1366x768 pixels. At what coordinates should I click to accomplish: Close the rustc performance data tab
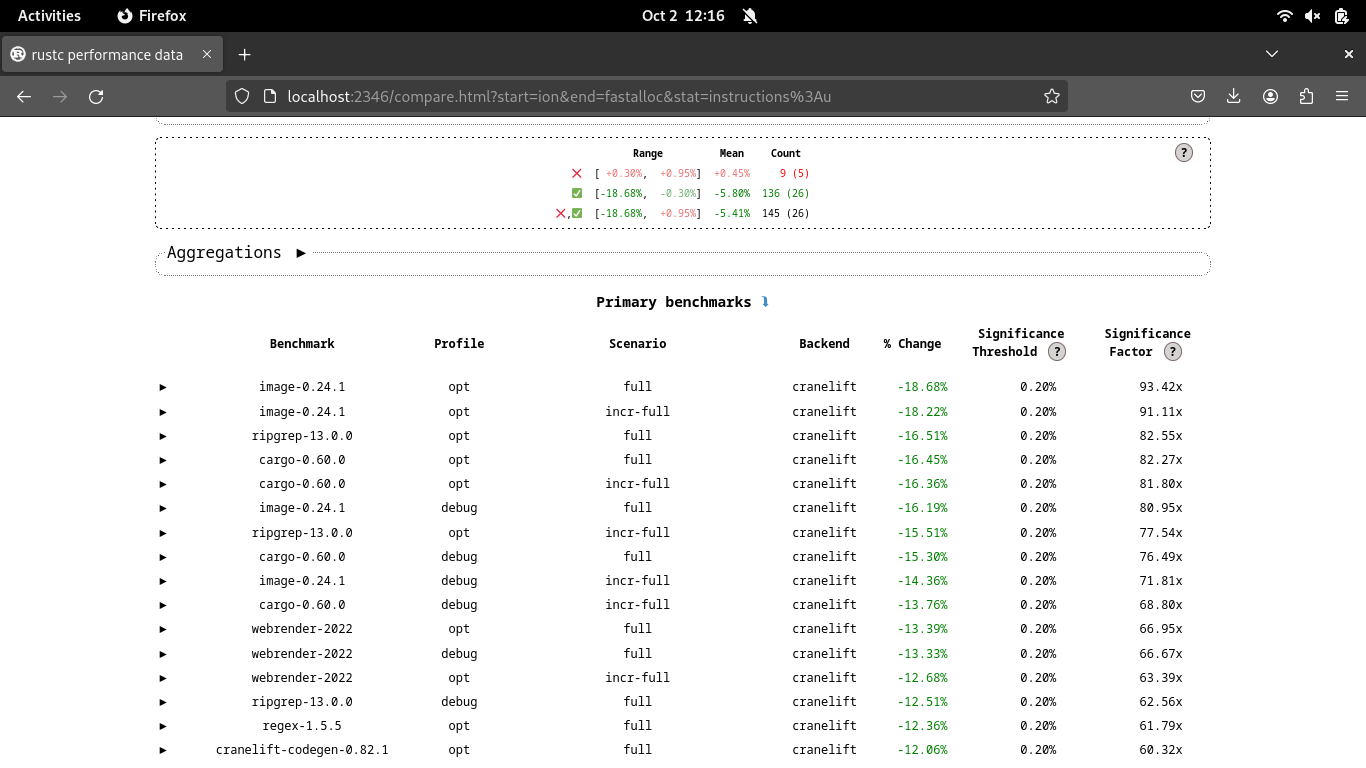[208, 54]
